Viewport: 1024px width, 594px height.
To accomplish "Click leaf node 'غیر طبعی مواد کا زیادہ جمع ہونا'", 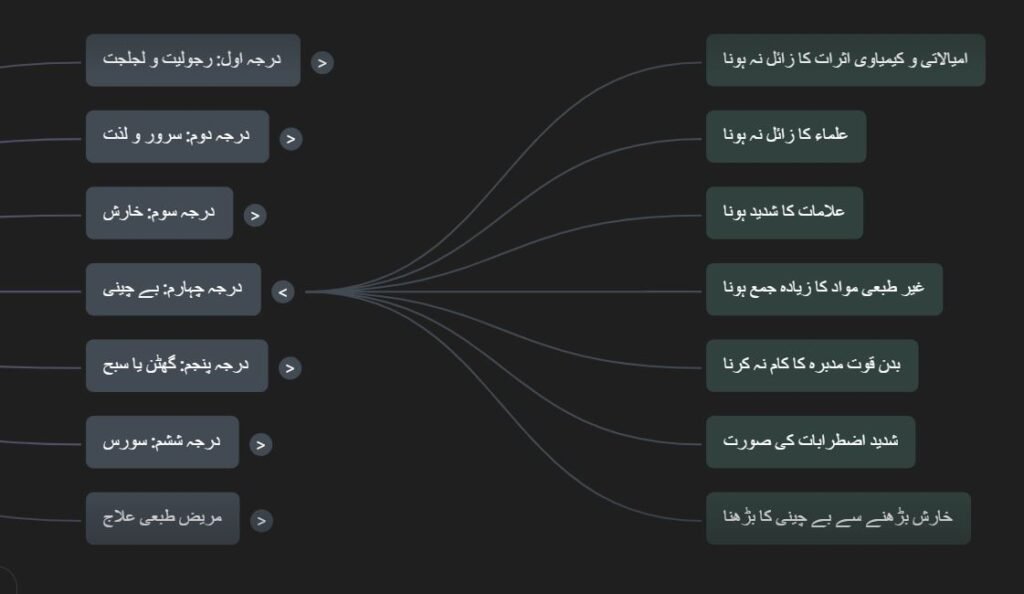I will pos(824,289).
